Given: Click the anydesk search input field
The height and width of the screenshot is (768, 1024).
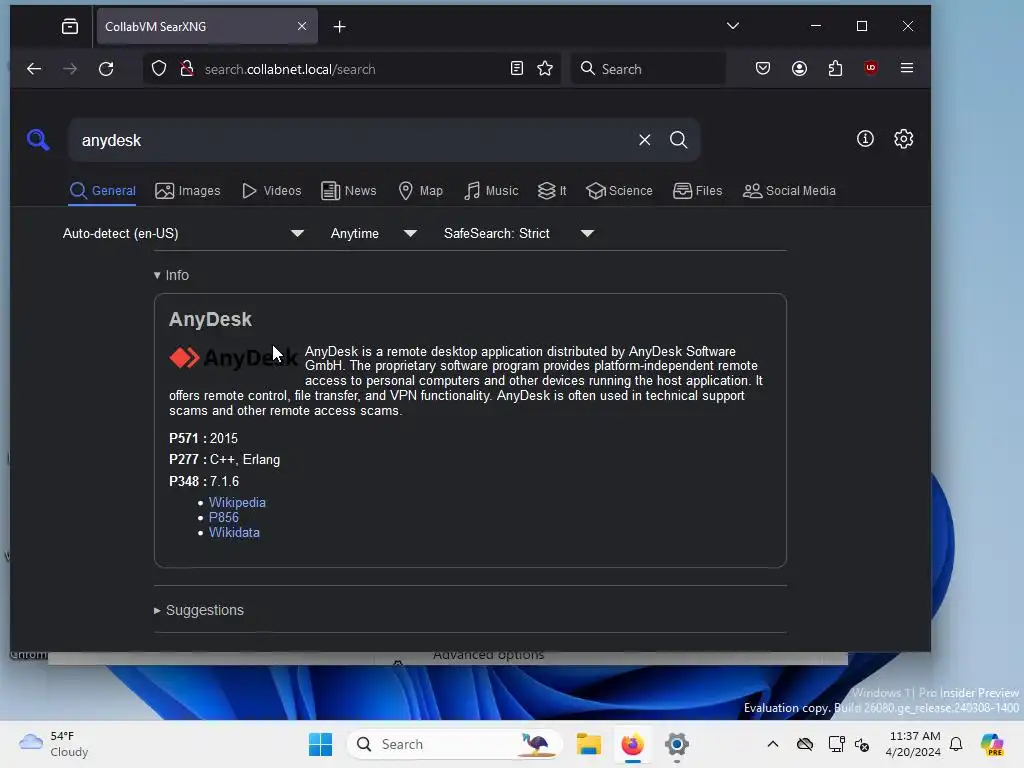Looking at the screenshot, I should [x=353, y=140].
